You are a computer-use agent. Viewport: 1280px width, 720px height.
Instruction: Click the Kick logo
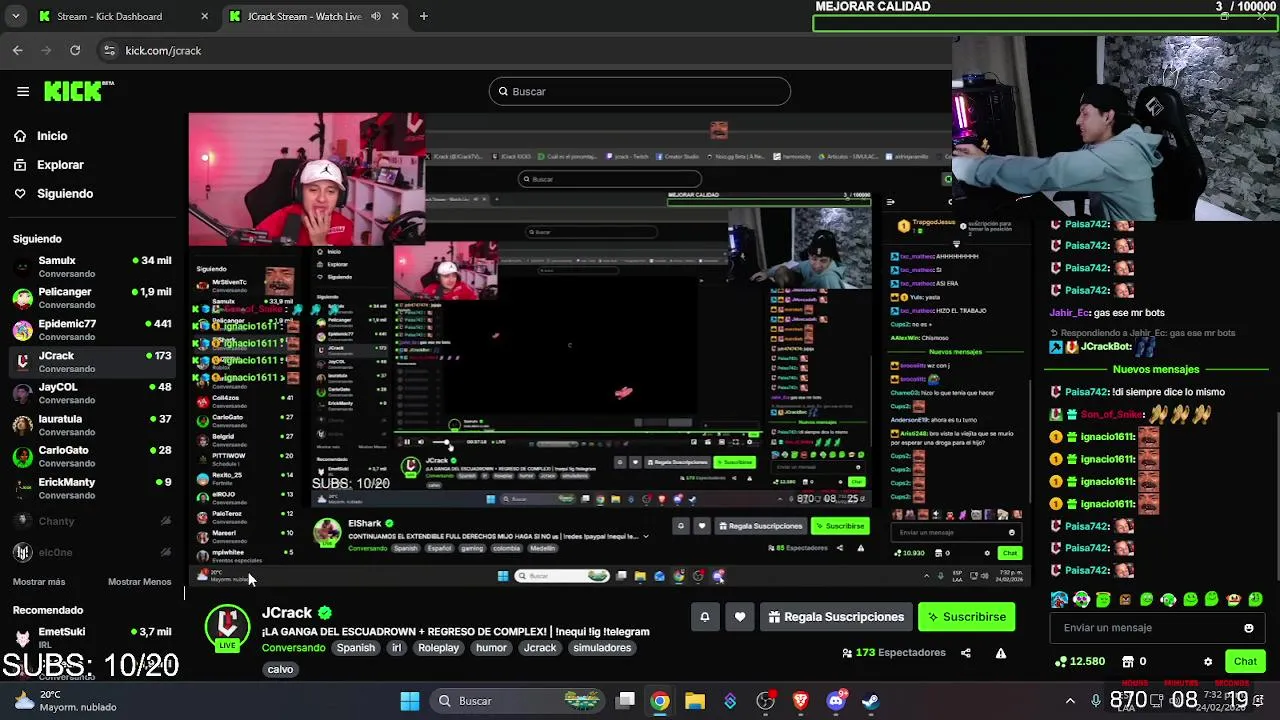point(78,91)
